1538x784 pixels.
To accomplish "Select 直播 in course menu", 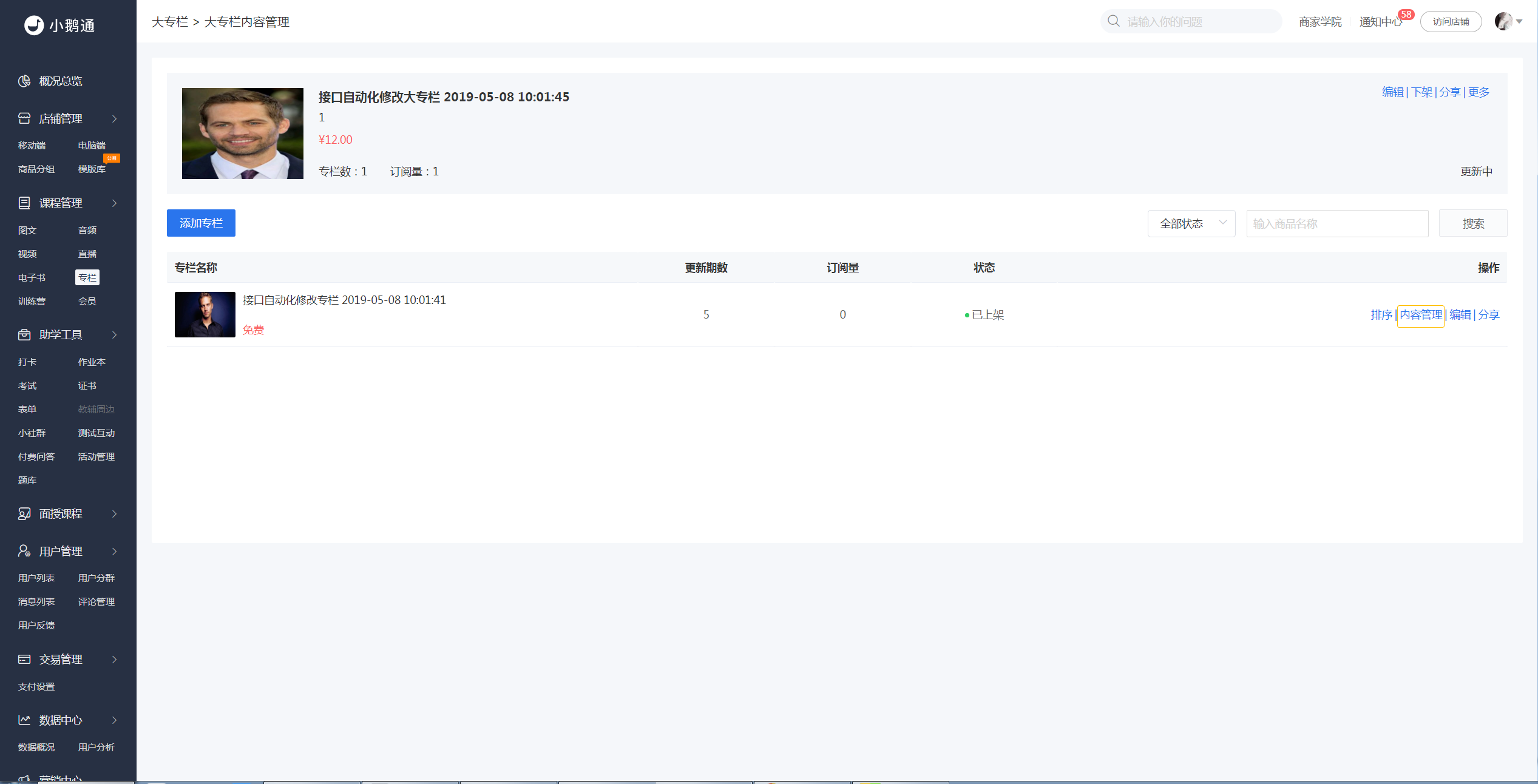I will point(87,254).
